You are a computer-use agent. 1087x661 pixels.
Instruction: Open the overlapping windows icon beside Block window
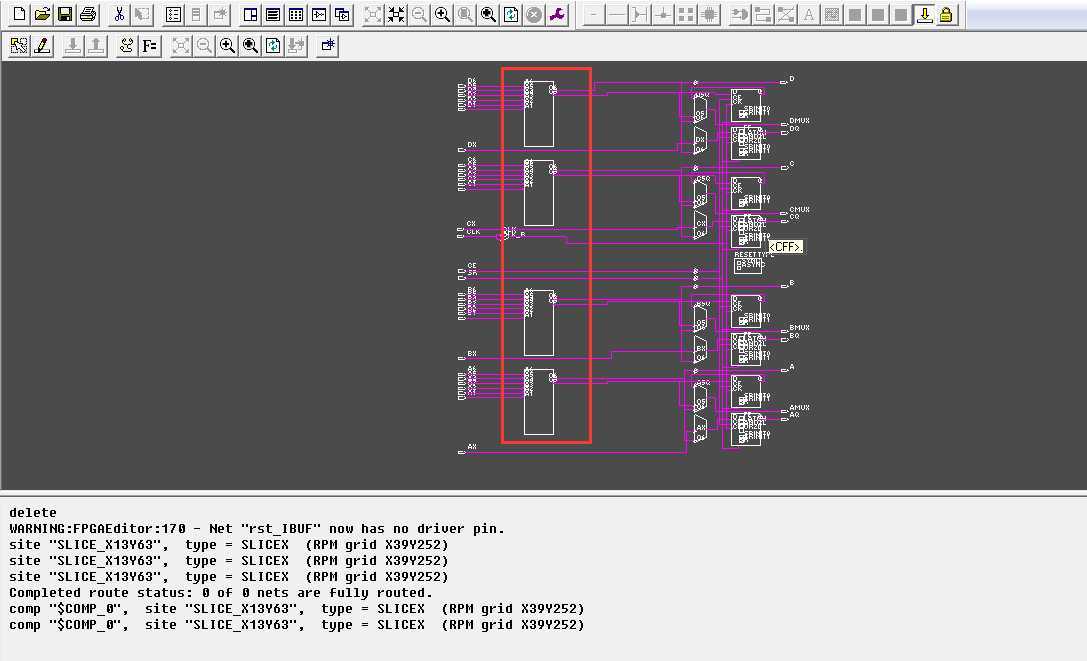(x=342, y=14)
